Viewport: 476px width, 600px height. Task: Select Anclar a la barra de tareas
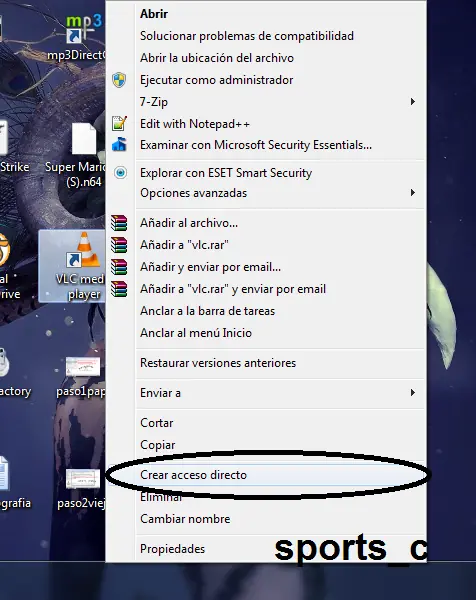point(207,311)
